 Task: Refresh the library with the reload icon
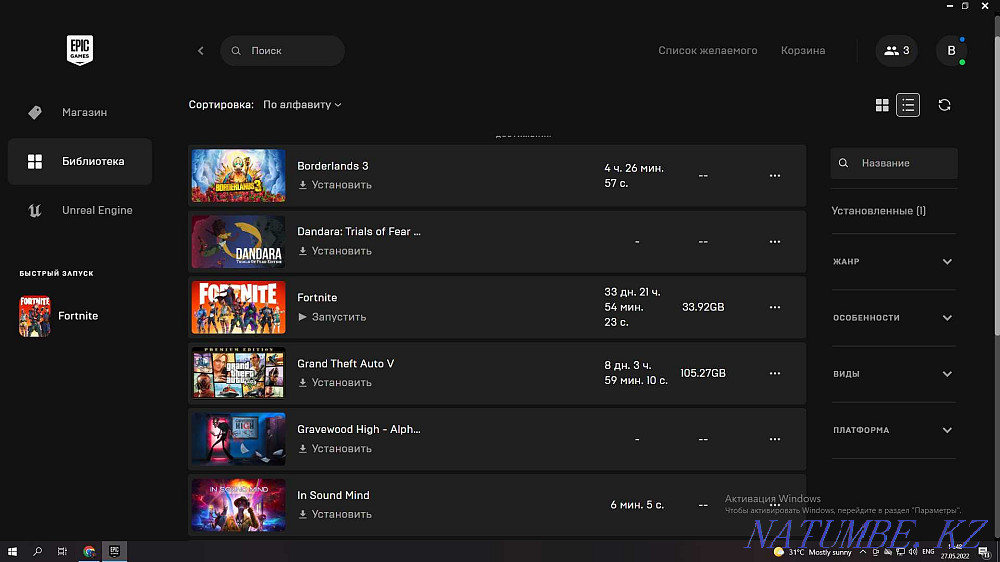point(944,105)
